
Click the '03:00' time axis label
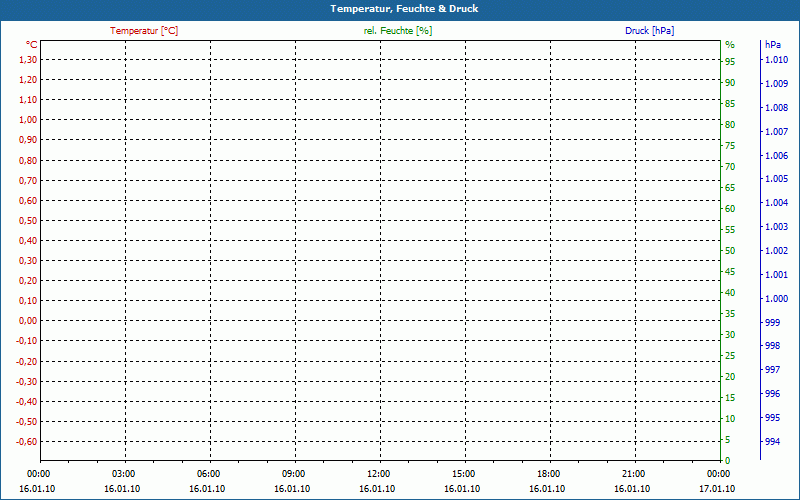click(x=123, y=474)
